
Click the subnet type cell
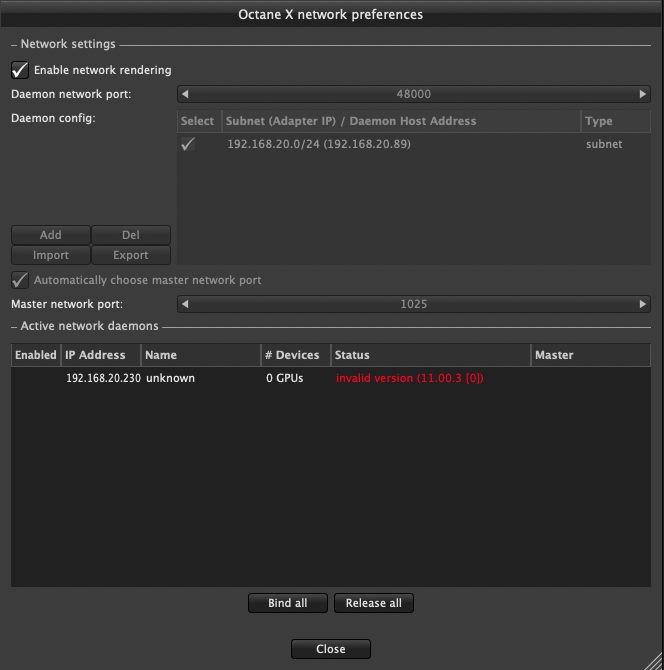pyautogui.click(x=604, y=144)
